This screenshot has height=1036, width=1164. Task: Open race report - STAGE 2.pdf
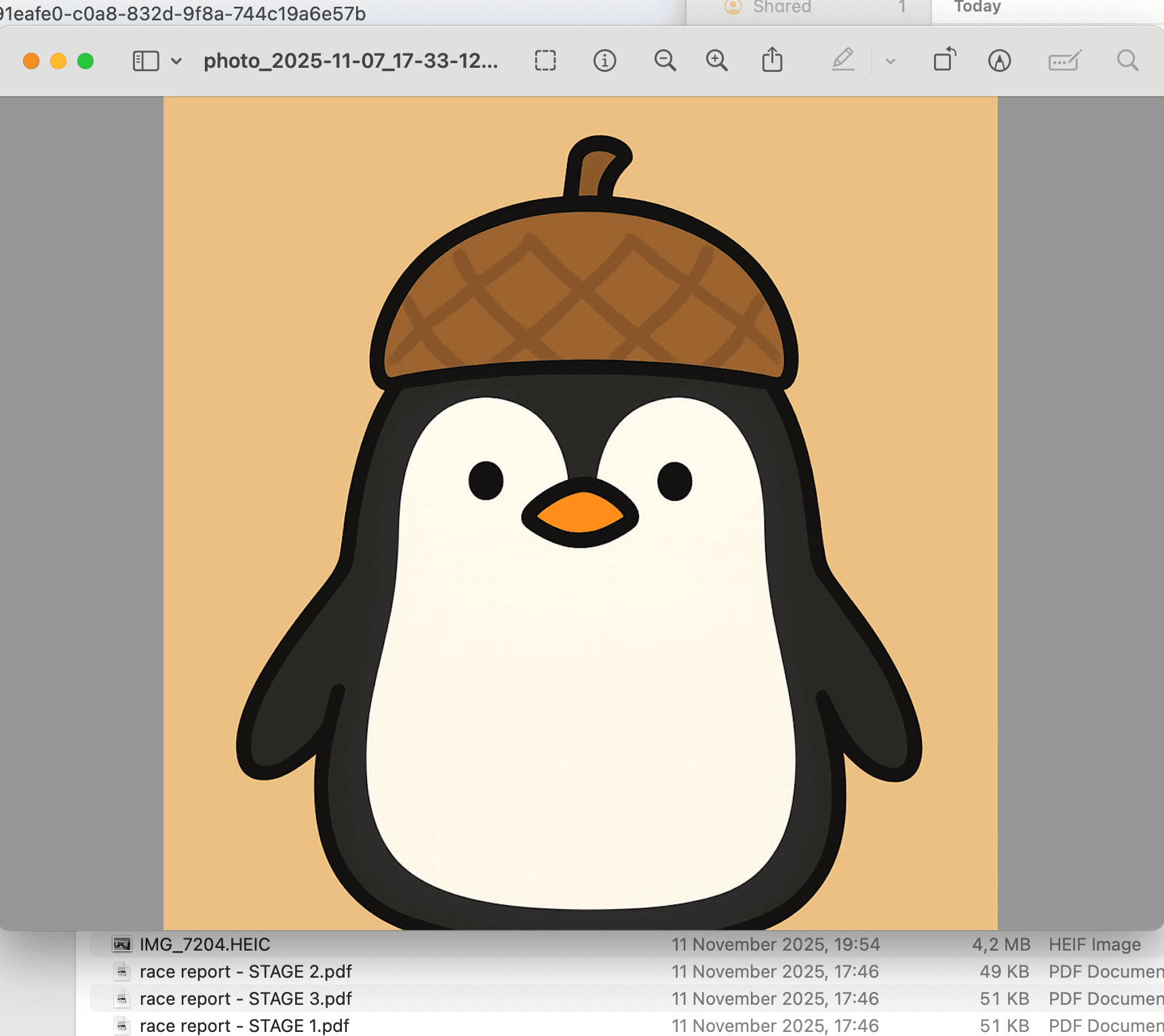(x=244, y=971)
